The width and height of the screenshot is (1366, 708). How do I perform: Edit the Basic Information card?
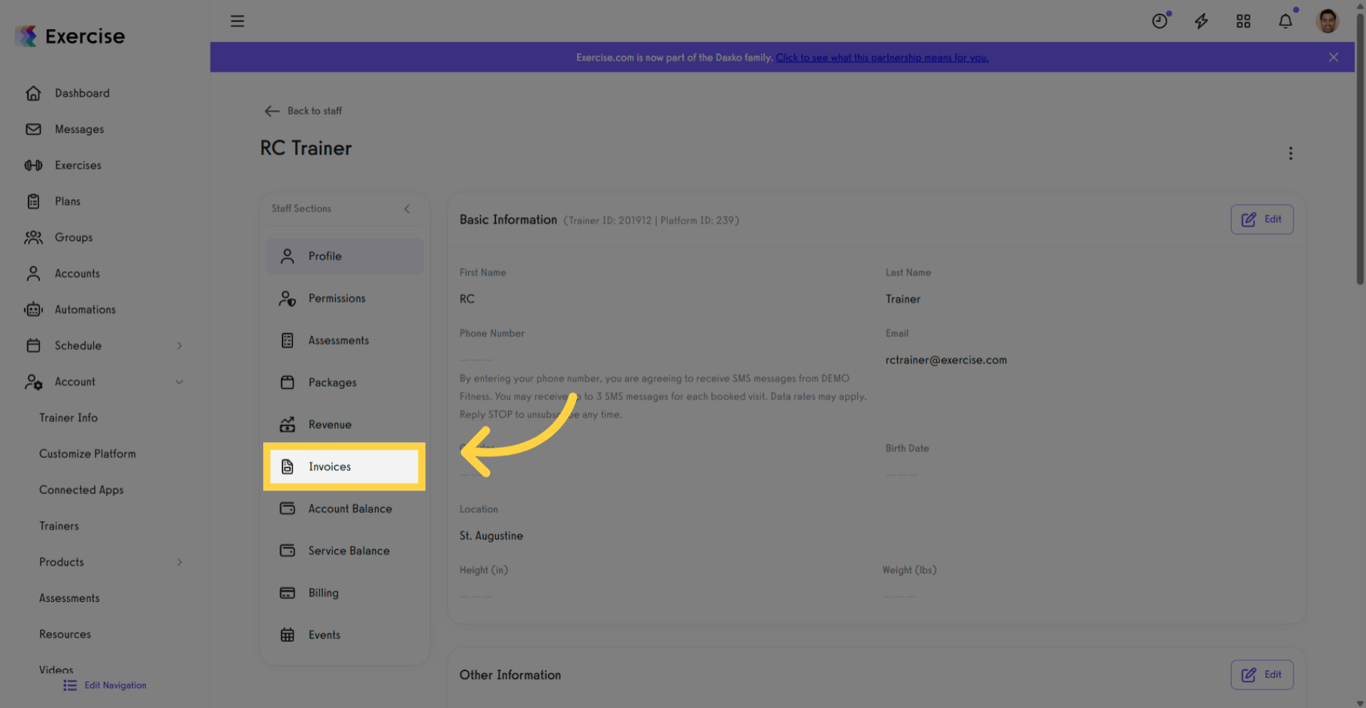[x=1261, y=219]
